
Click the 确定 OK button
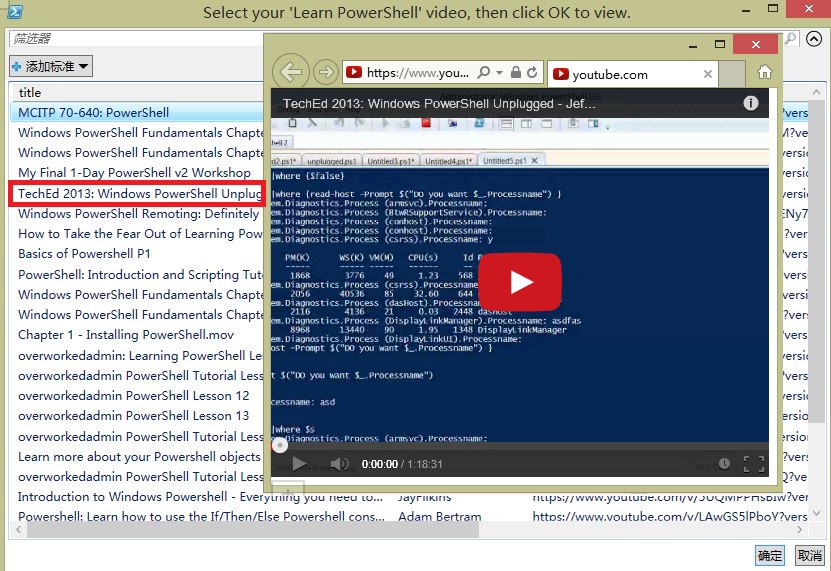pyautogui.click(x=770, y=556)
